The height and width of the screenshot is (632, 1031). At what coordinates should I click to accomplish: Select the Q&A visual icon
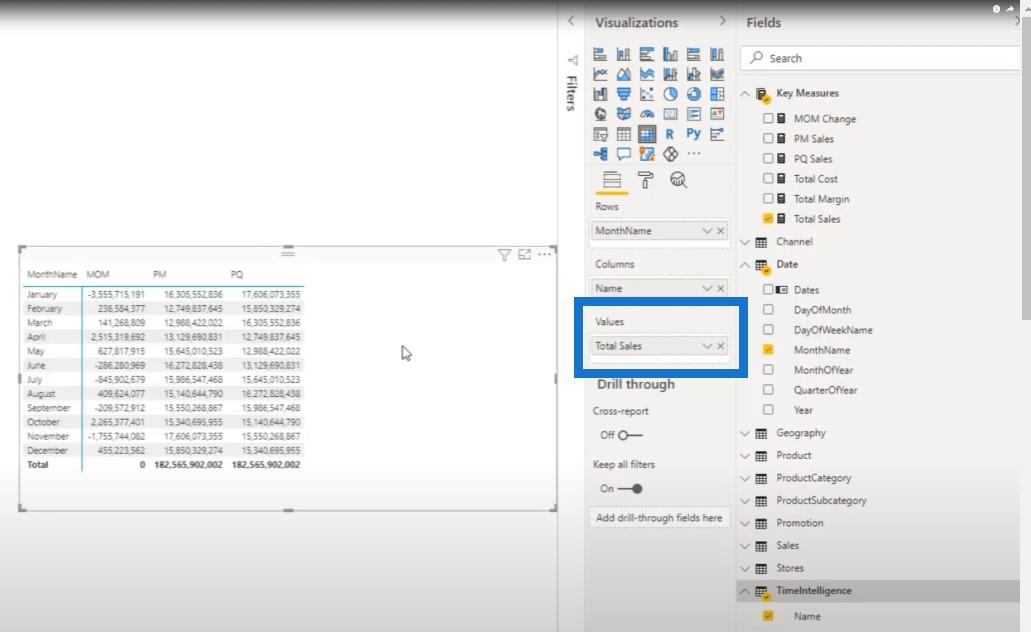coord(623,154)
